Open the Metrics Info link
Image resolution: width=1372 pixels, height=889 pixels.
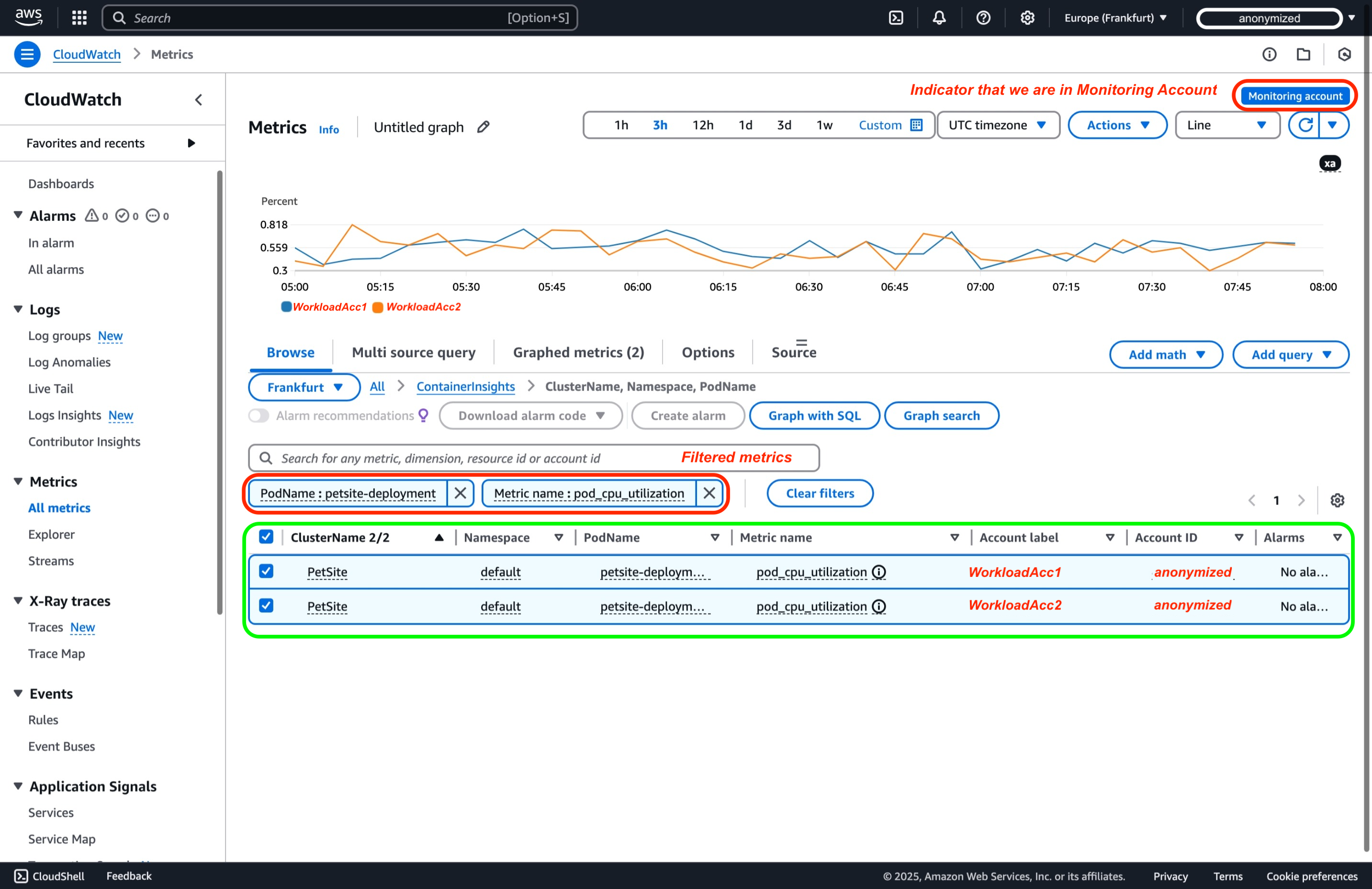(328, 129)
